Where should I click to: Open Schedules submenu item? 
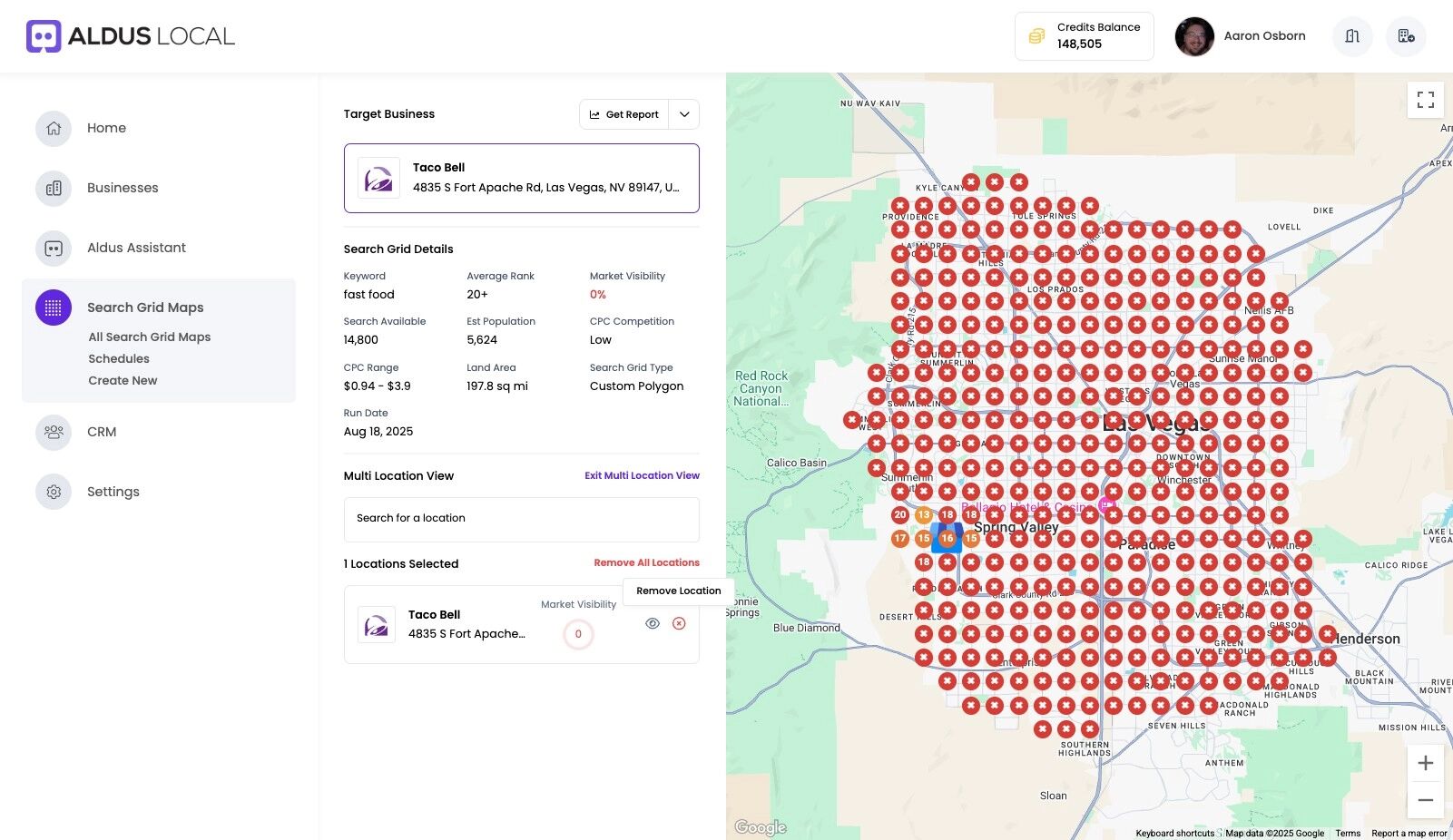pyautogui.click(x=119, y=358)
